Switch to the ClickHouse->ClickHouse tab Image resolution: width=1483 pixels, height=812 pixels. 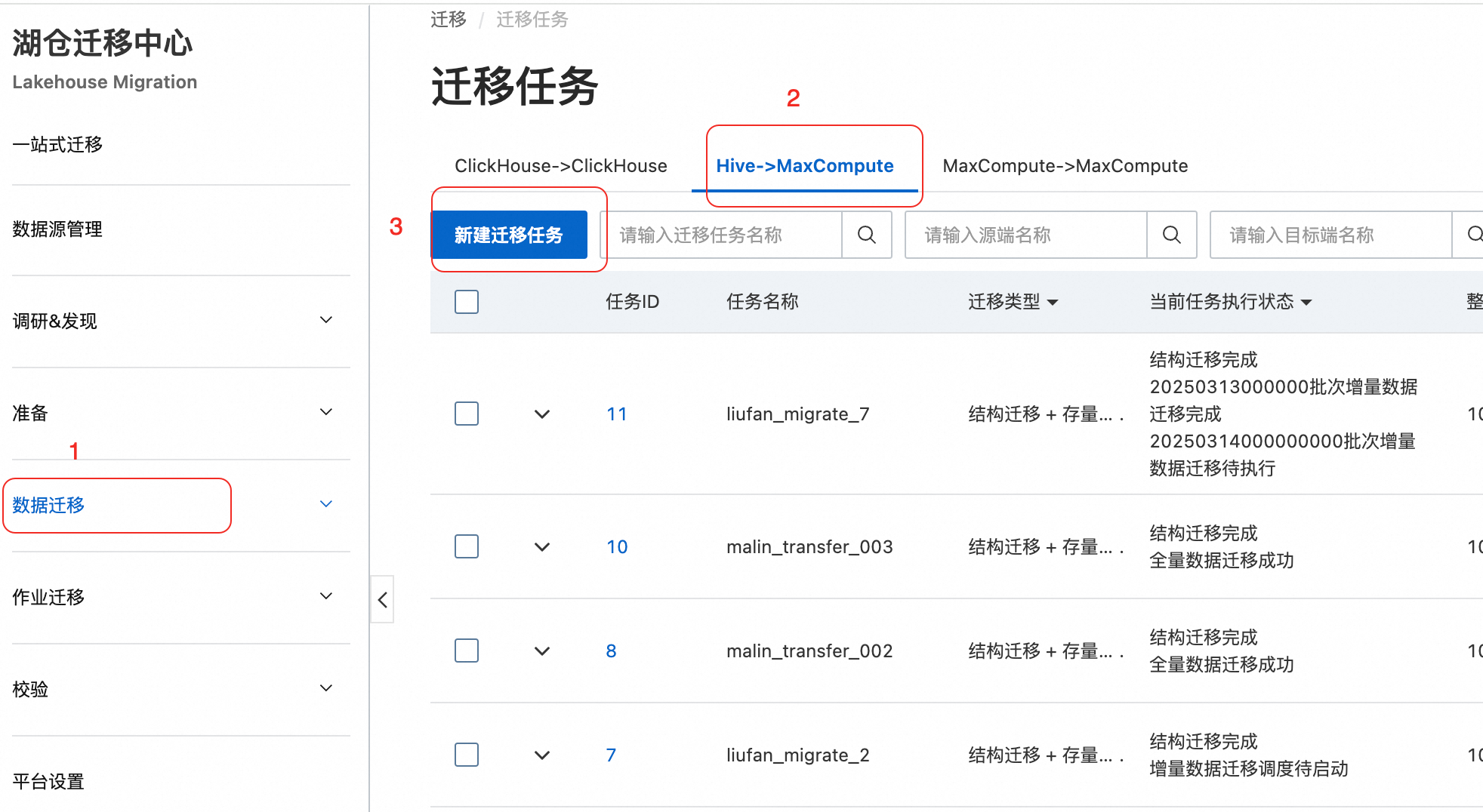point(561,166)
